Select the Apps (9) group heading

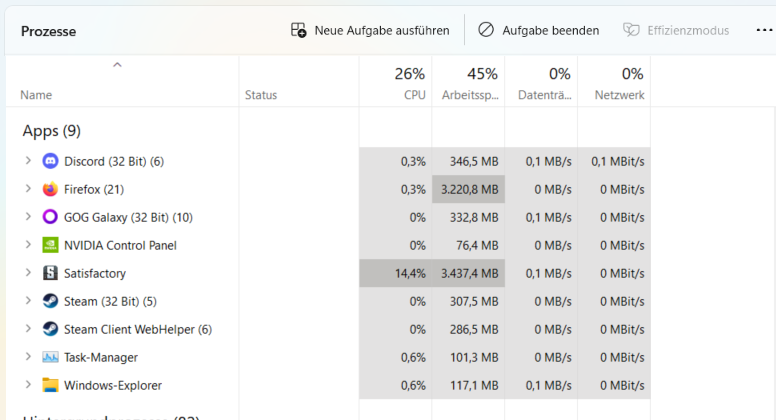point(51,131)
